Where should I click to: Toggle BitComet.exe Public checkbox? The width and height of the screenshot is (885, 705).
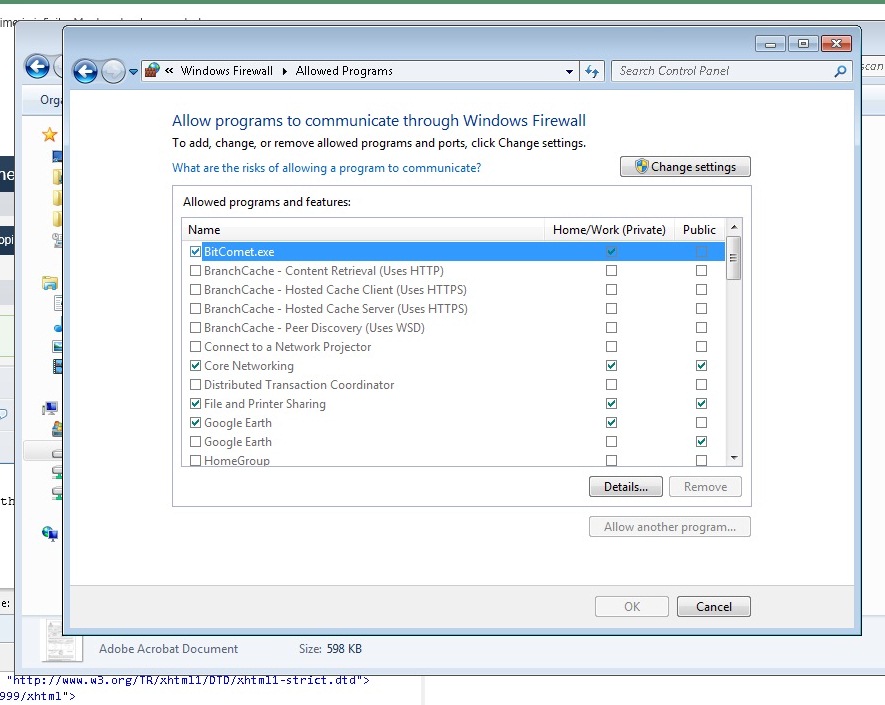click(701, 252)
